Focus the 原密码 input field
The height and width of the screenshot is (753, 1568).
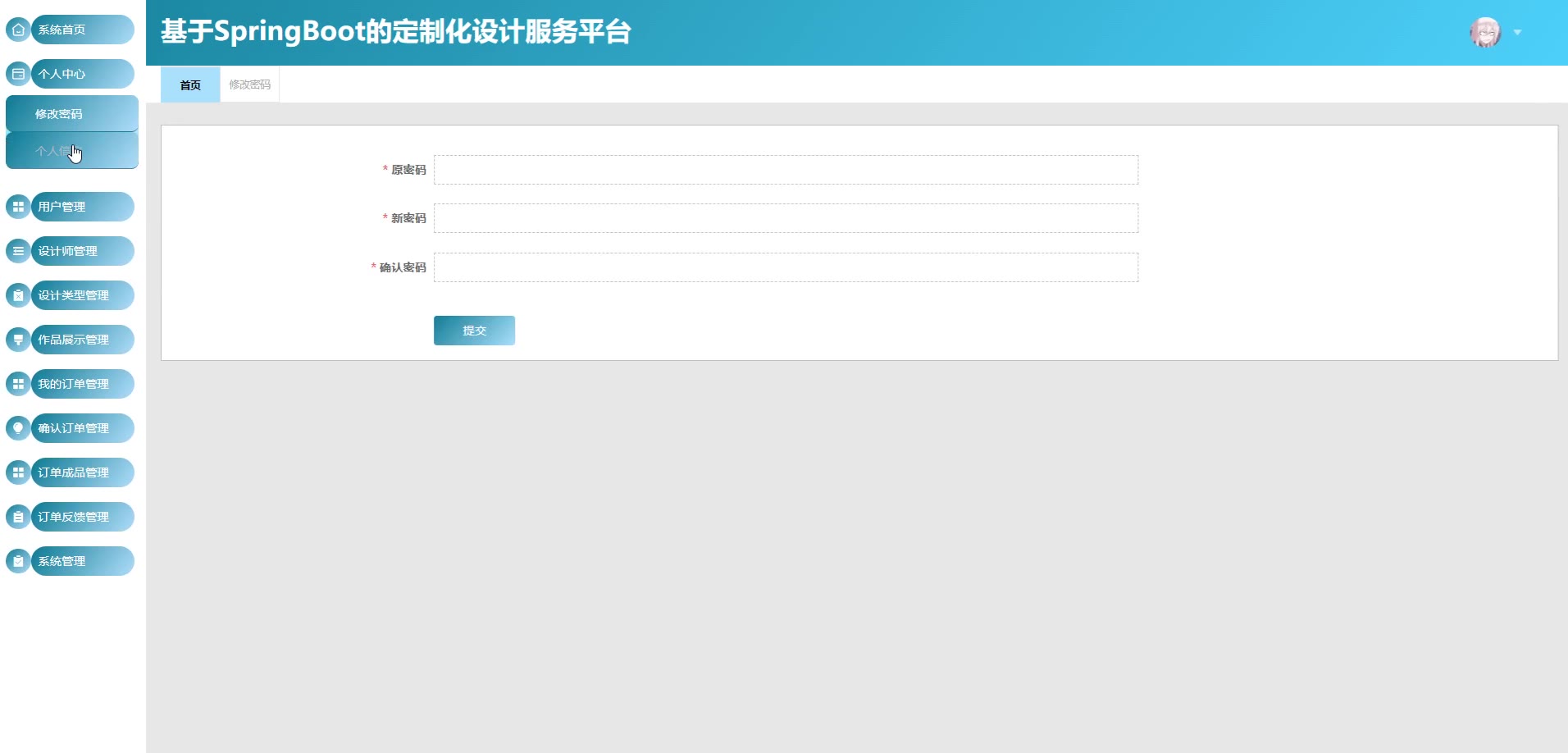(x=786, y=170)
